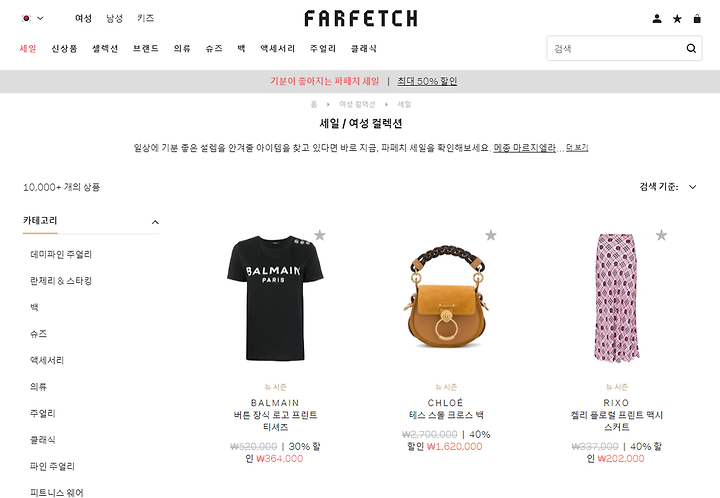Click the 더 보기 link
This screenshot has height=498, width=720.
pyautogui.click(x=577, y=148)
